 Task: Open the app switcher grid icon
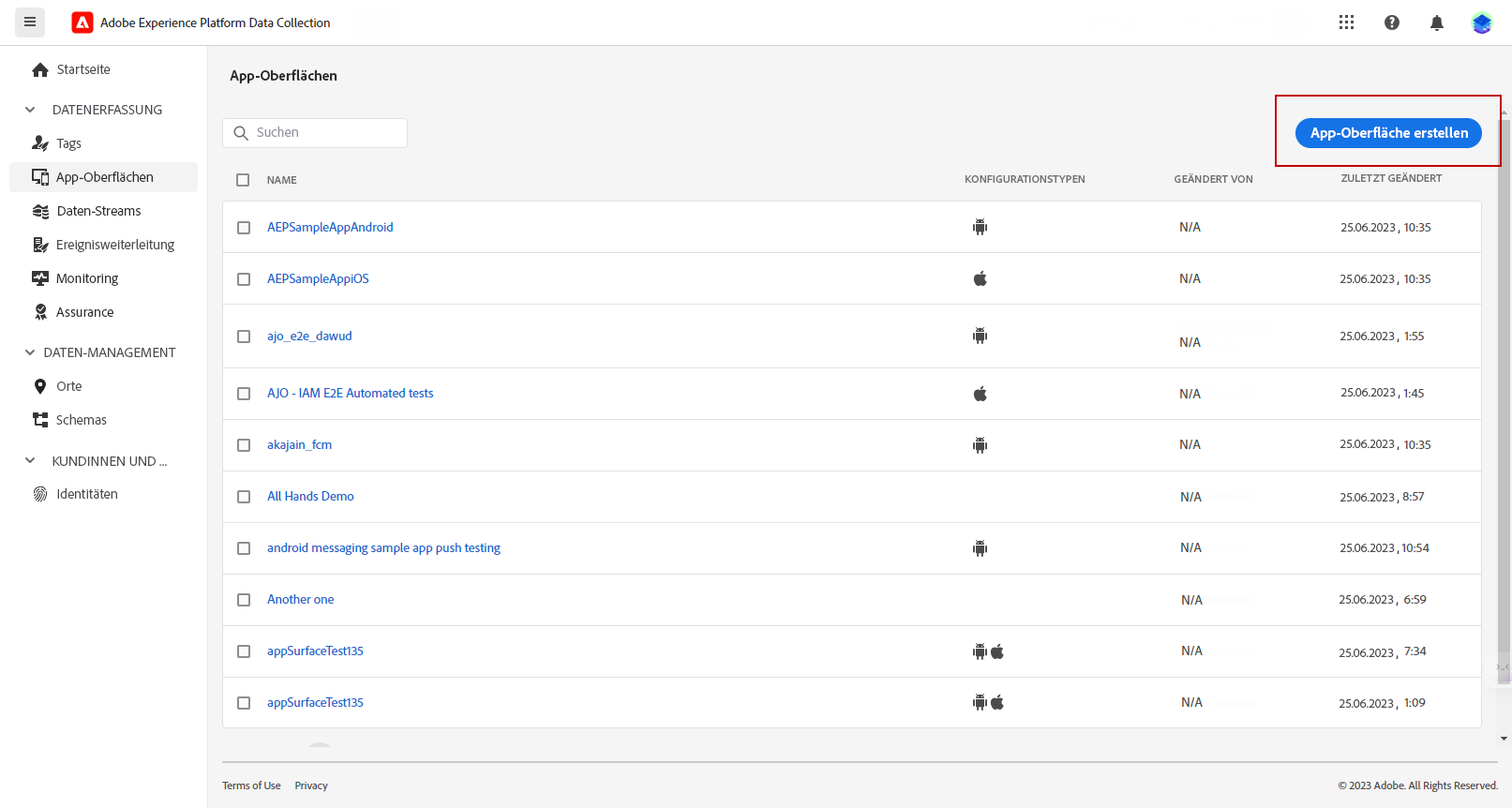pyautogui.click(x=1346, y=22)
